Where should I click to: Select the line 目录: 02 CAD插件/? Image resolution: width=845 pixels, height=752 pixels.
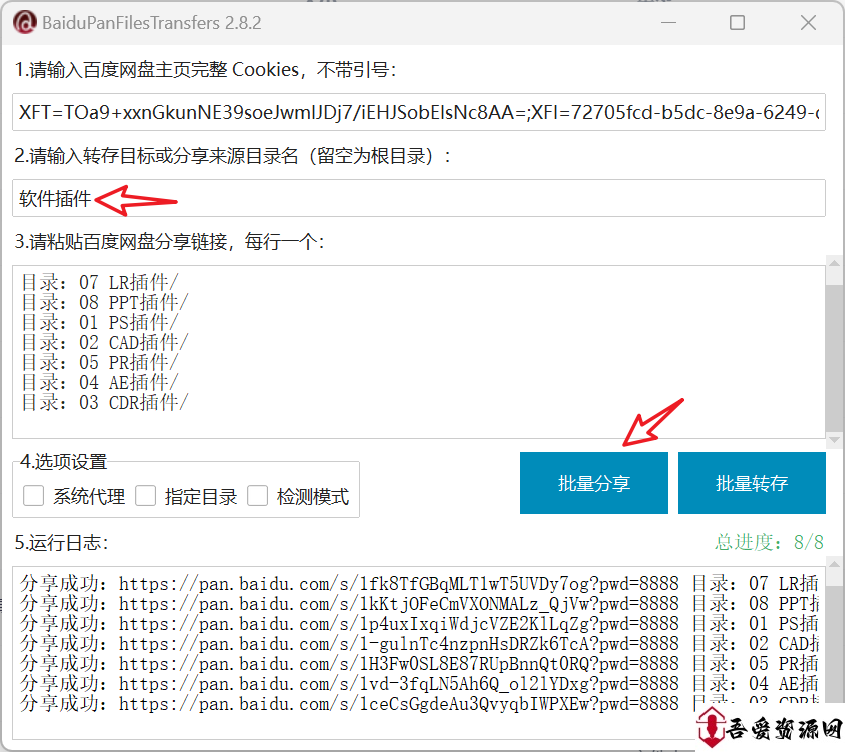coord(105,342)
